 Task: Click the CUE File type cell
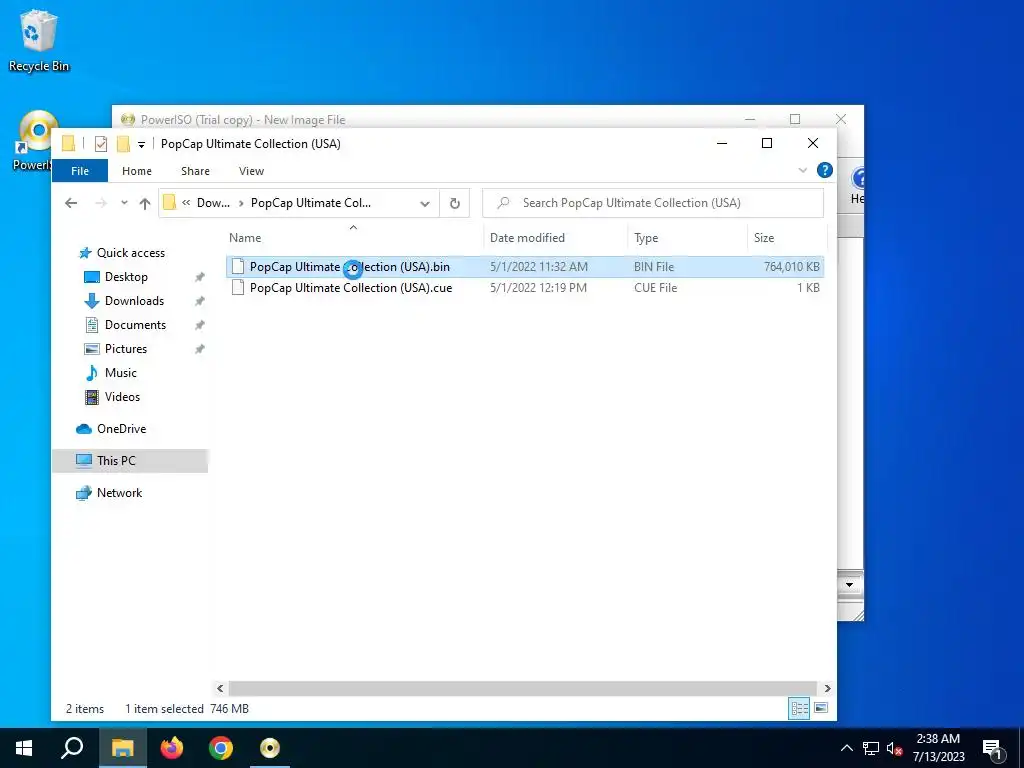point(655,288)
